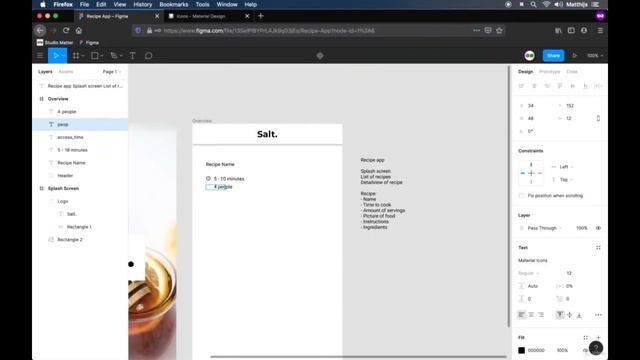Open horizontal constraint Left dropdown
The height and width of the screenshot is (360, 640).
[566, 167]
